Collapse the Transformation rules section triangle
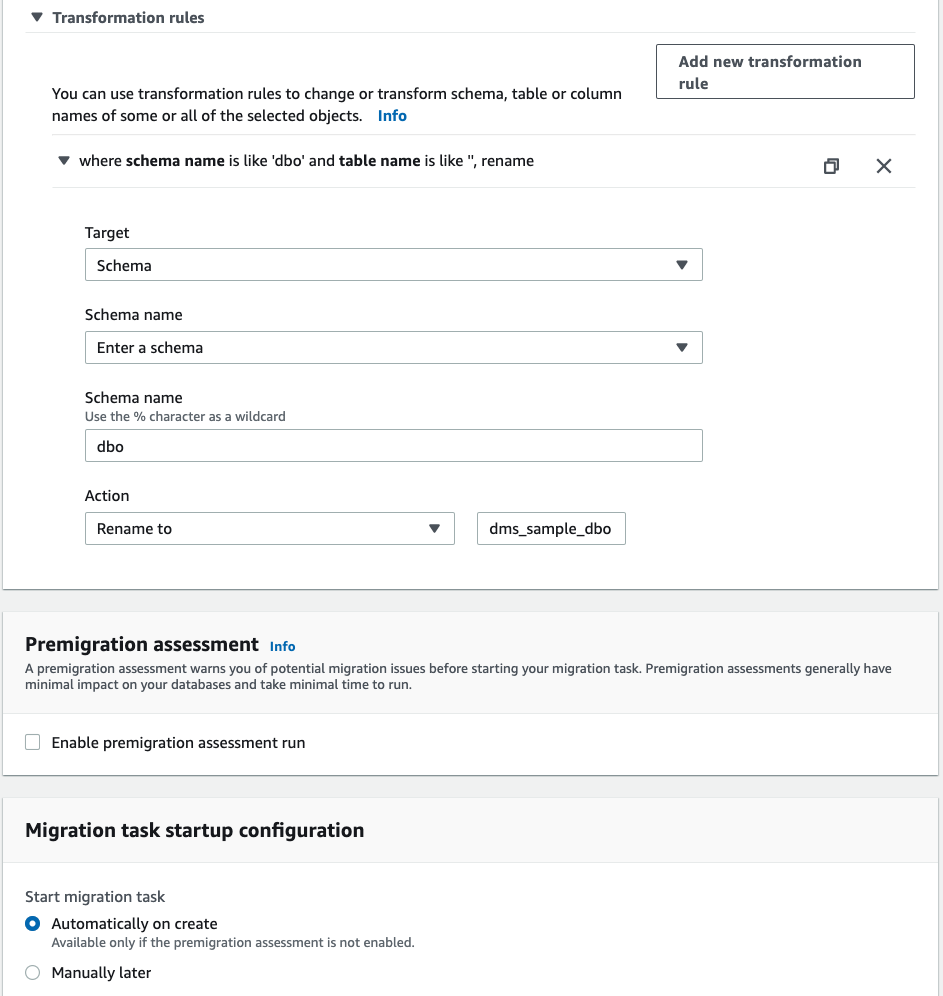 click(37, 17)
